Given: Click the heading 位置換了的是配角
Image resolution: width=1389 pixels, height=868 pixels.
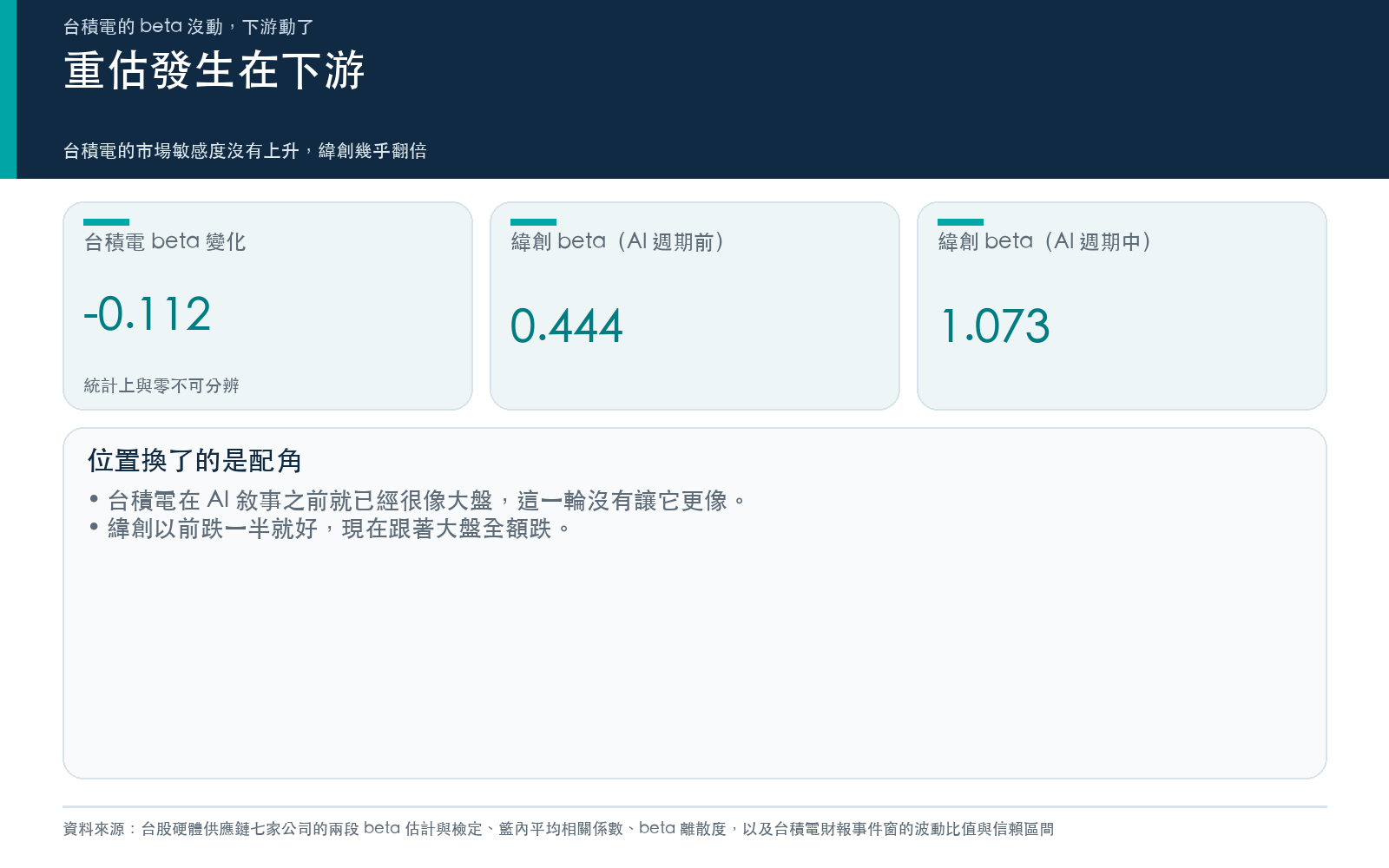Looking at the screenshot, I should (x=194, y=461).
